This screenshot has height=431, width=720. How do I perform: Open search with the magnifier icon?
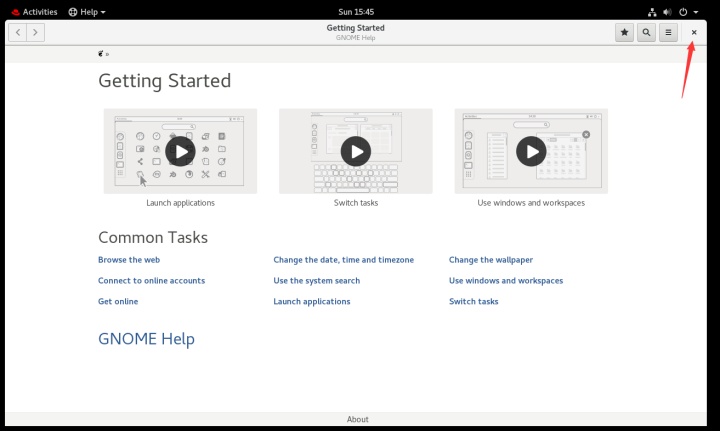point(646,32)
